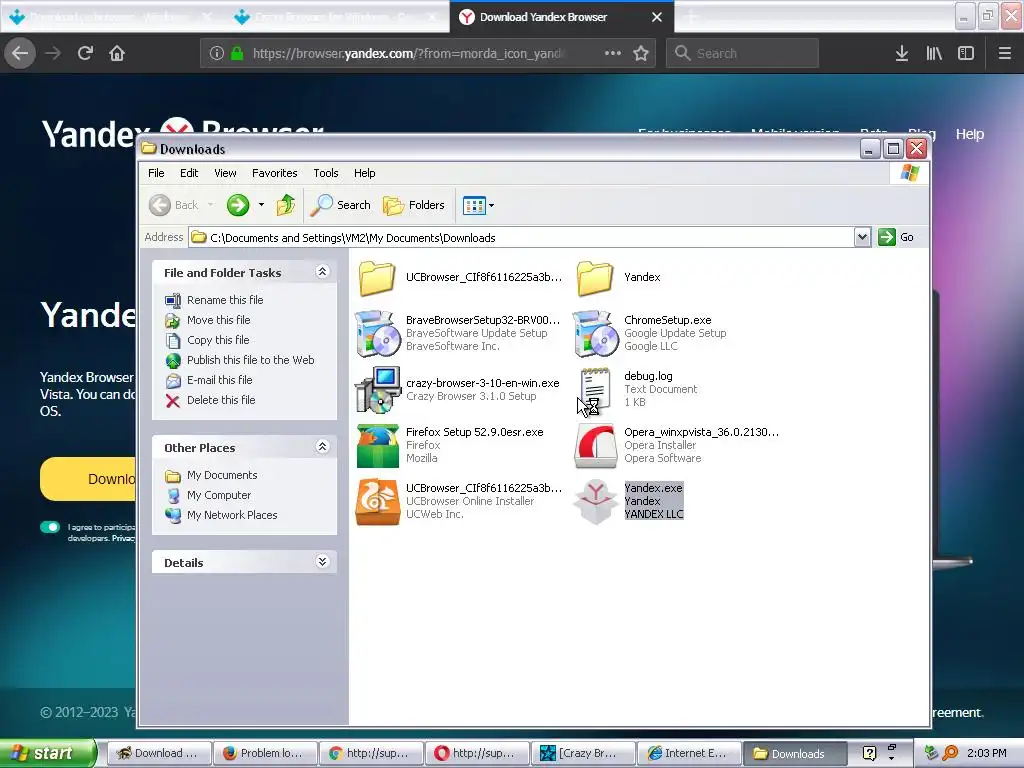This screenshot has height=768, width=1024.
Task: Go up one folder level in Explorer
Action: (285, 205)
